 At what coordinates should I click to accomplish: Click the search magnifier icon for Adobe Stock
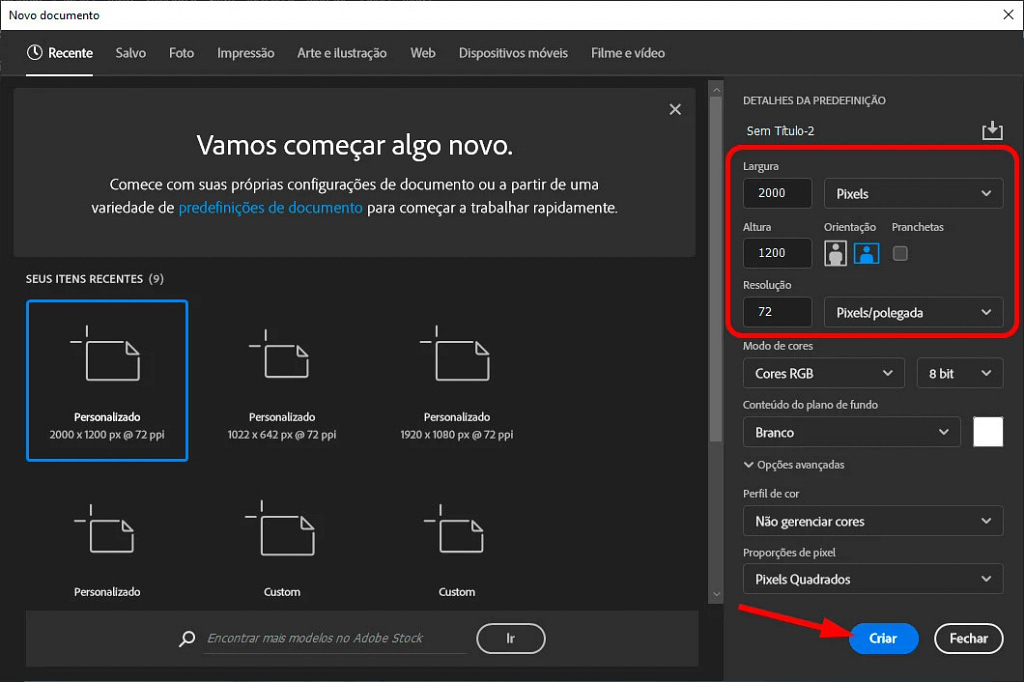(x=186, y=638)
